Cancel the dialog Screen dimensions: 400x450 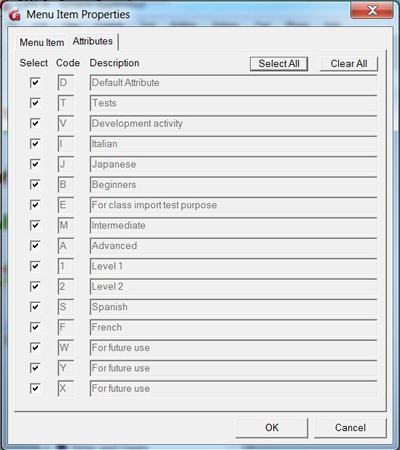(x=350, y=428)
